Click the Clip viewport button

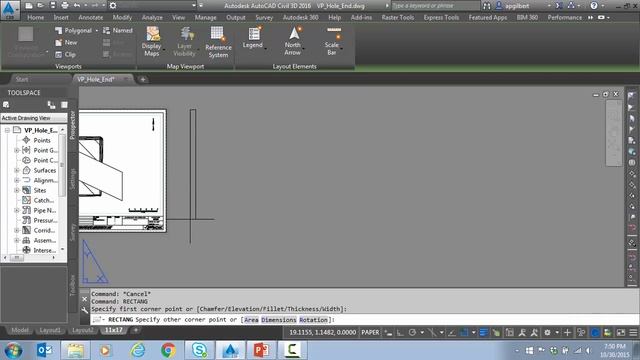65,54
